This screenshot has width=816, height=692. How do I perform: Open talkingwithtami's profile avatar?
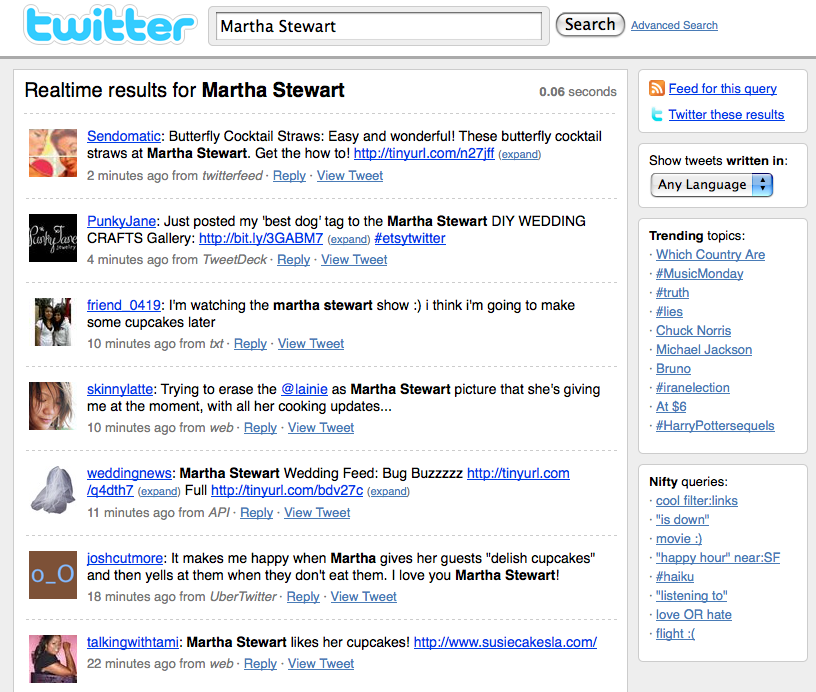point(53,659)
